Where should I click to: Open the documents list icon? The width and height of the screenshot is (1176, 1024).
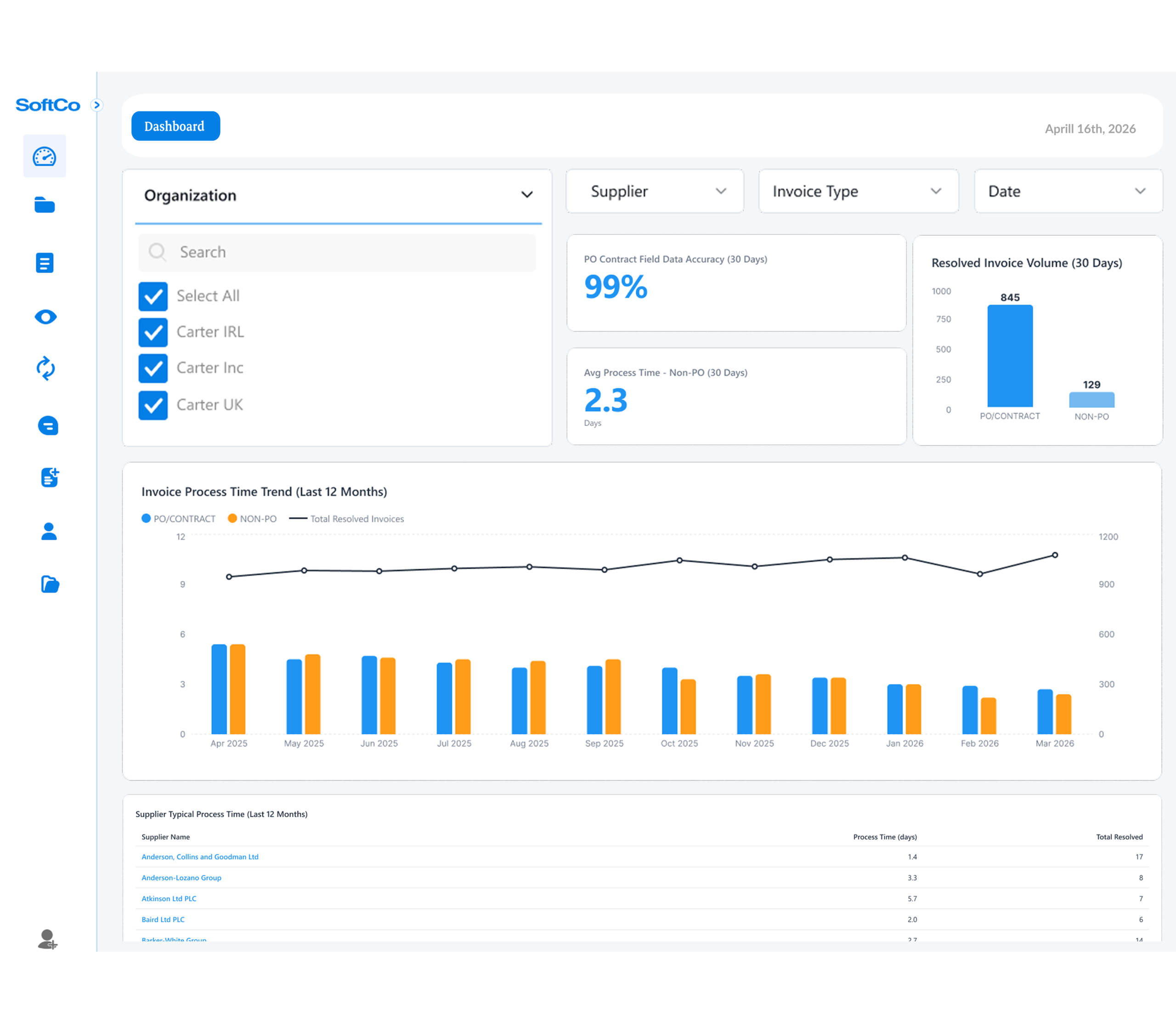(45, 262)
